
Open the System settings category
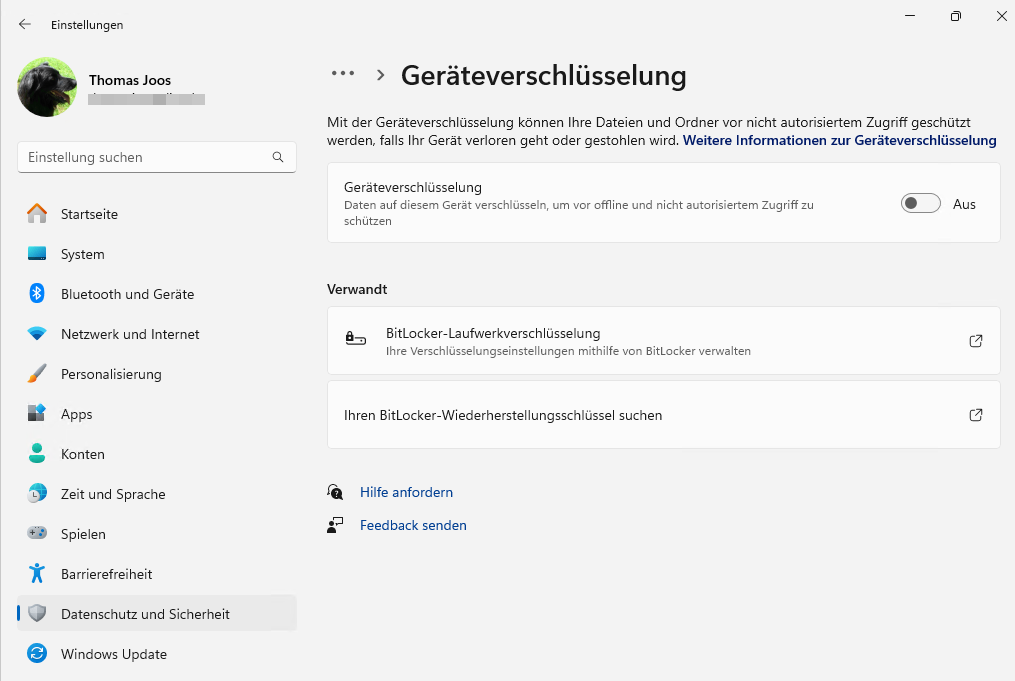click(x=82, y=254)
